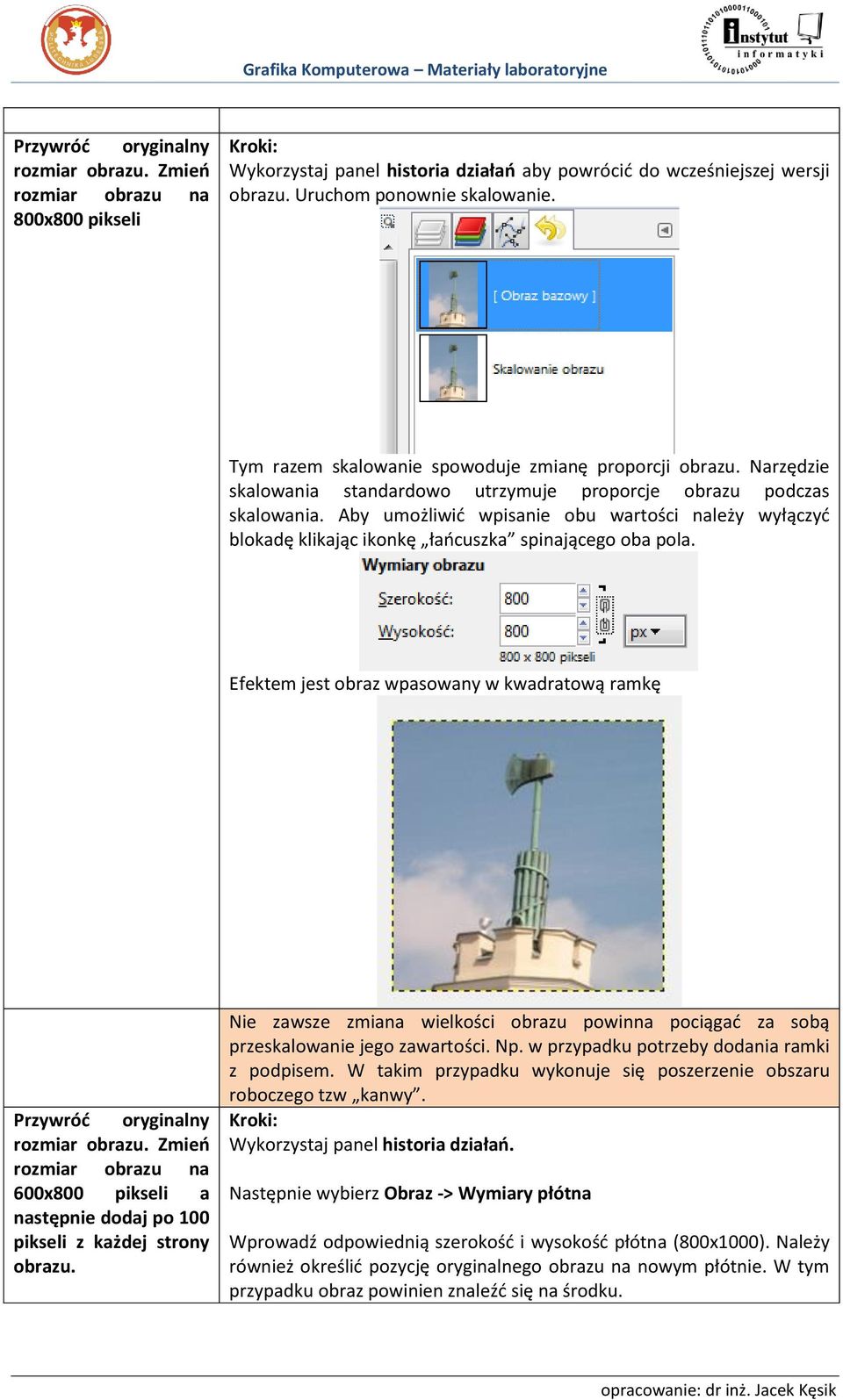Viewport: 843px width, 1400px height.
Task: Open the Layers dock tab
Action: coord(430,232)
